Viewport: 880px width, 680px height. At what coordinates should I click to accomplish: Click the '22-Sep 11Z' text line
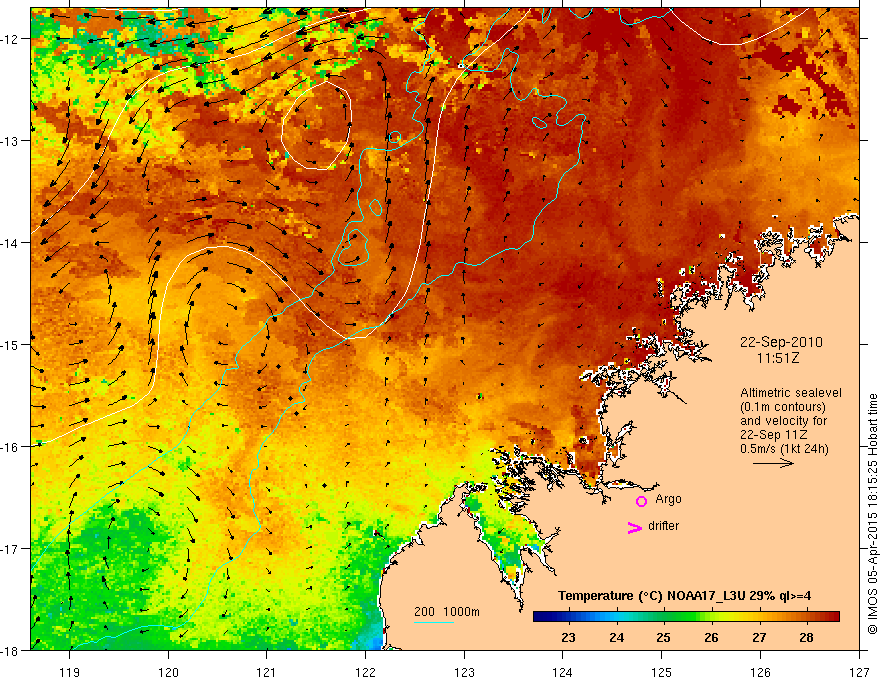[773, 435]
